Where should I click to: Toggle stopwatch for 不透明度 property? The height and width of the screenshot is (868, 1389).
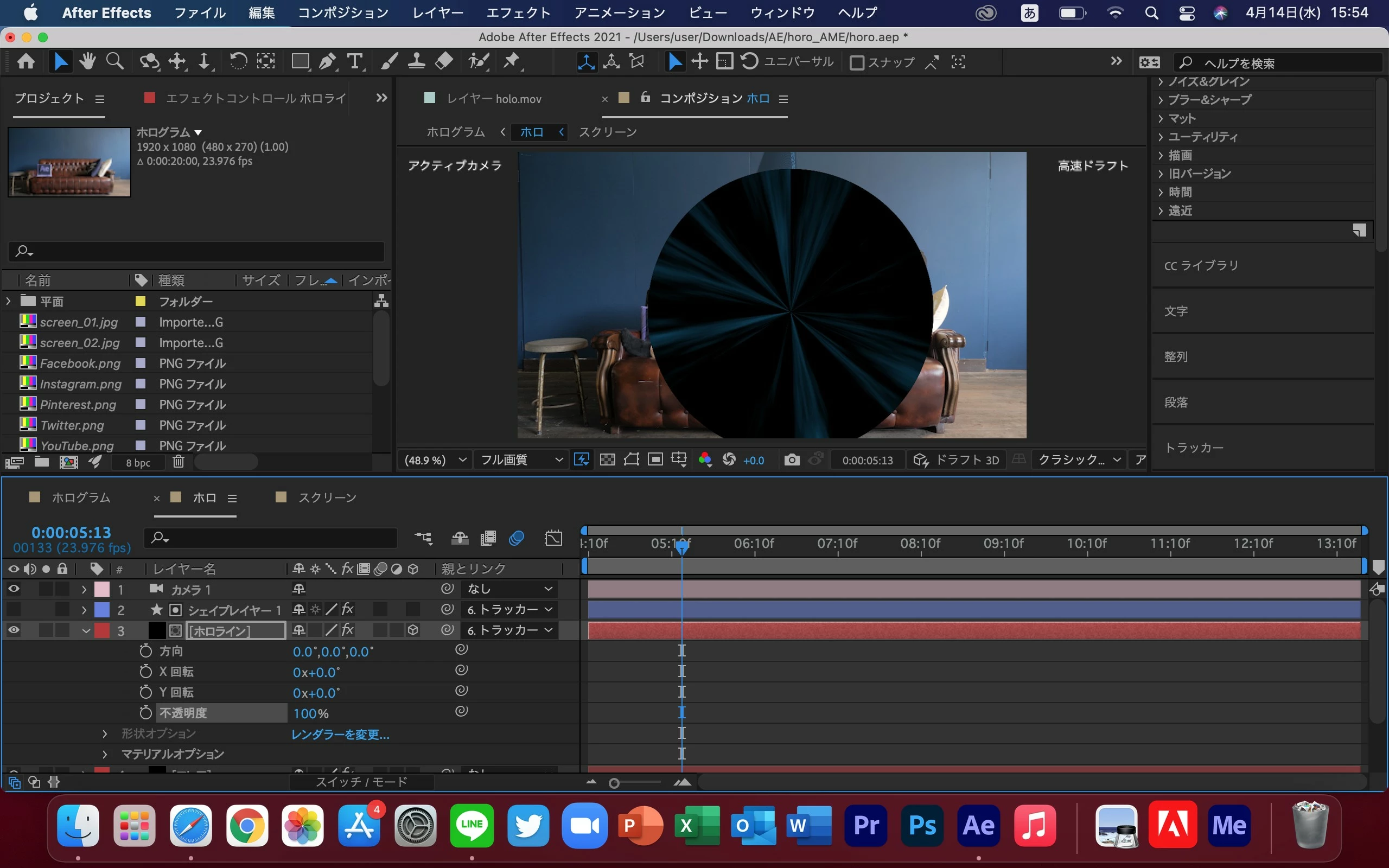tap(146, 713)
